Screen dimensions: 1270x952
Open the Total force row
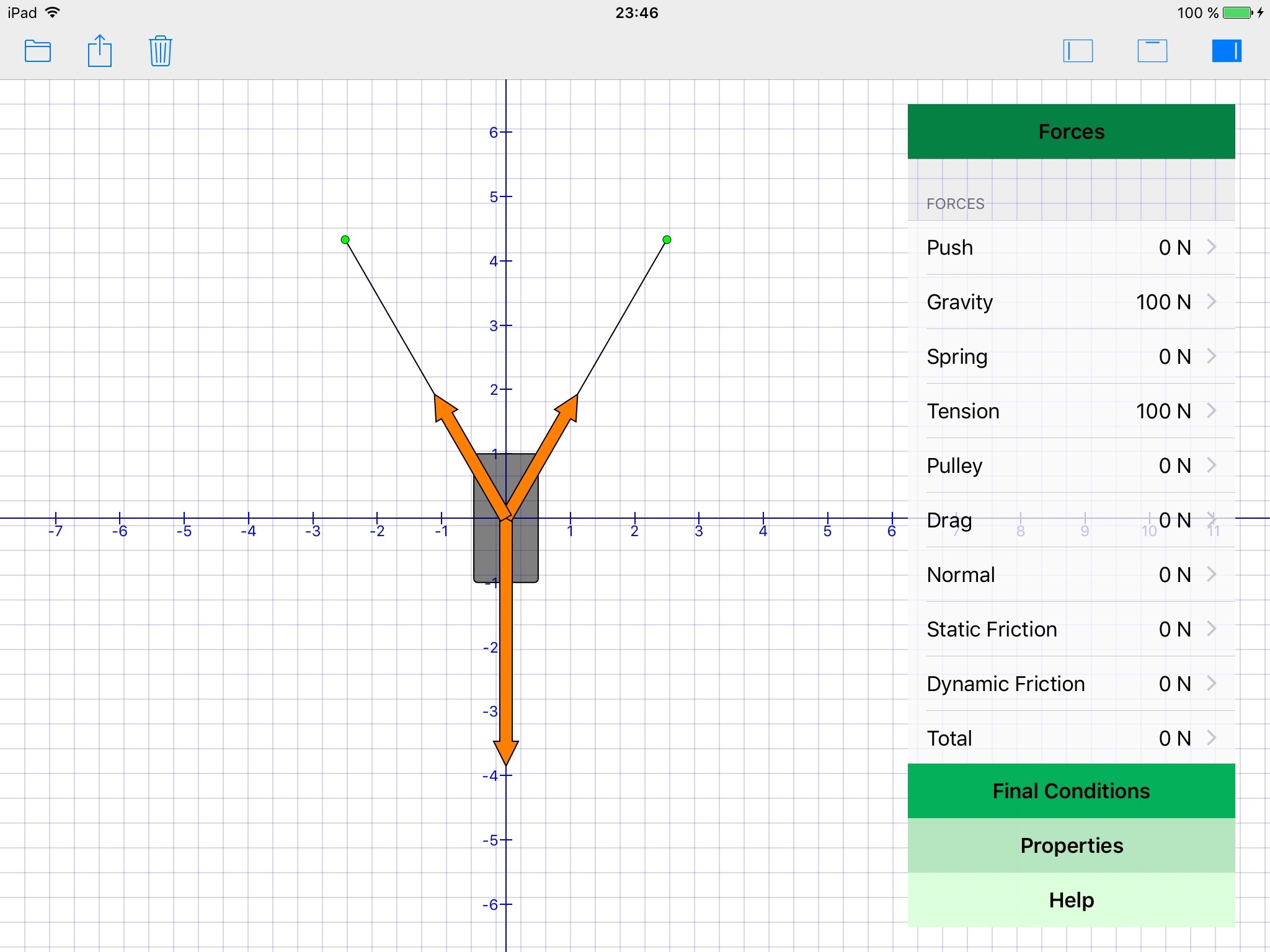pos(1071,738)
